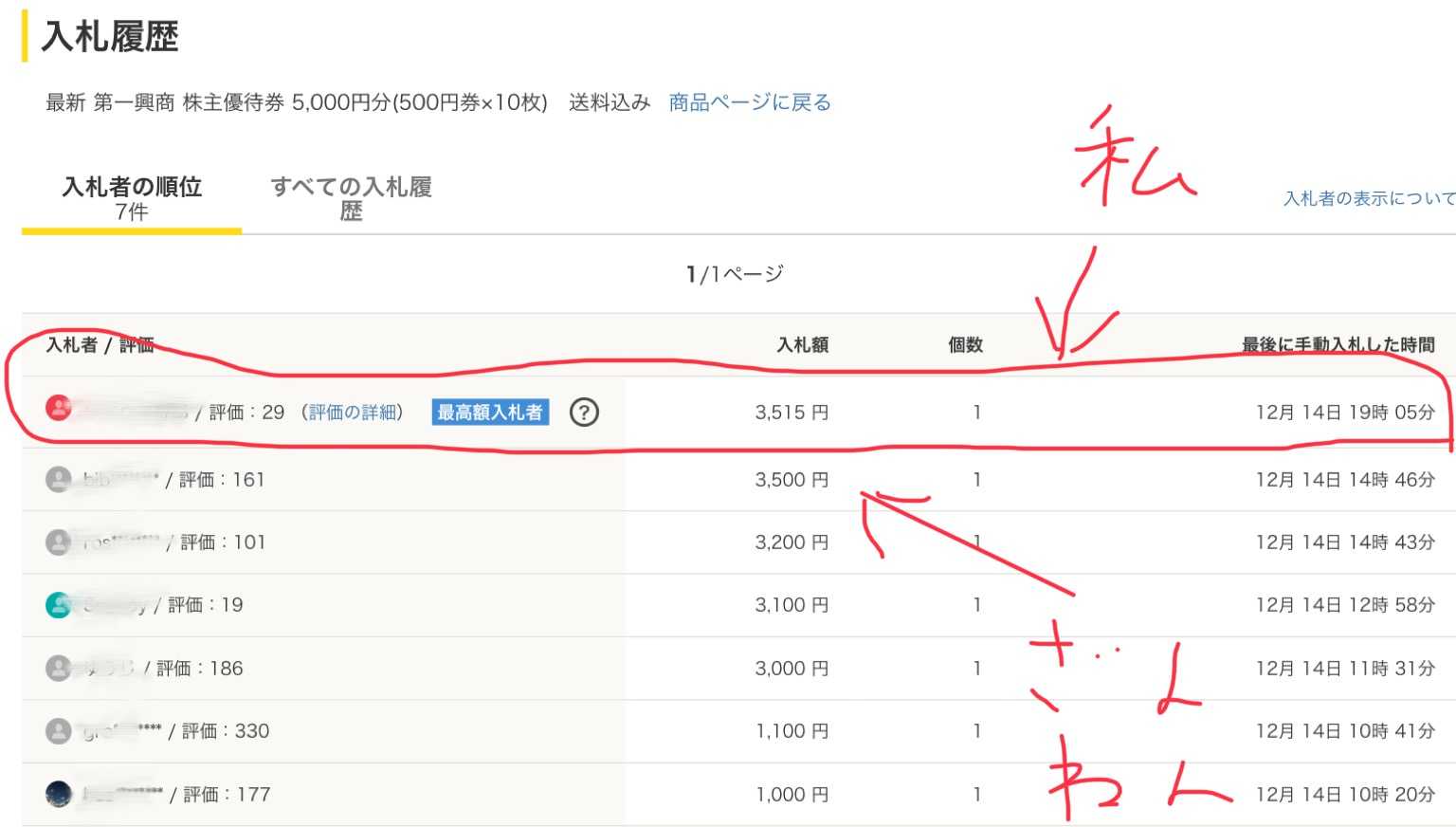Click the avatar in the 評価：161 row
The height and width of the screenshot is (827, 1456).
pyautogui.click(x=59, y=480)
